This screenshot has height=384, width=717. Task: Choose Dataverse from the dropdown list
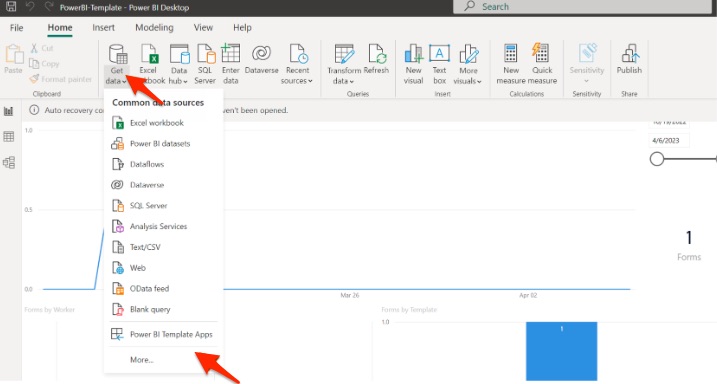(x=164, y=185)
